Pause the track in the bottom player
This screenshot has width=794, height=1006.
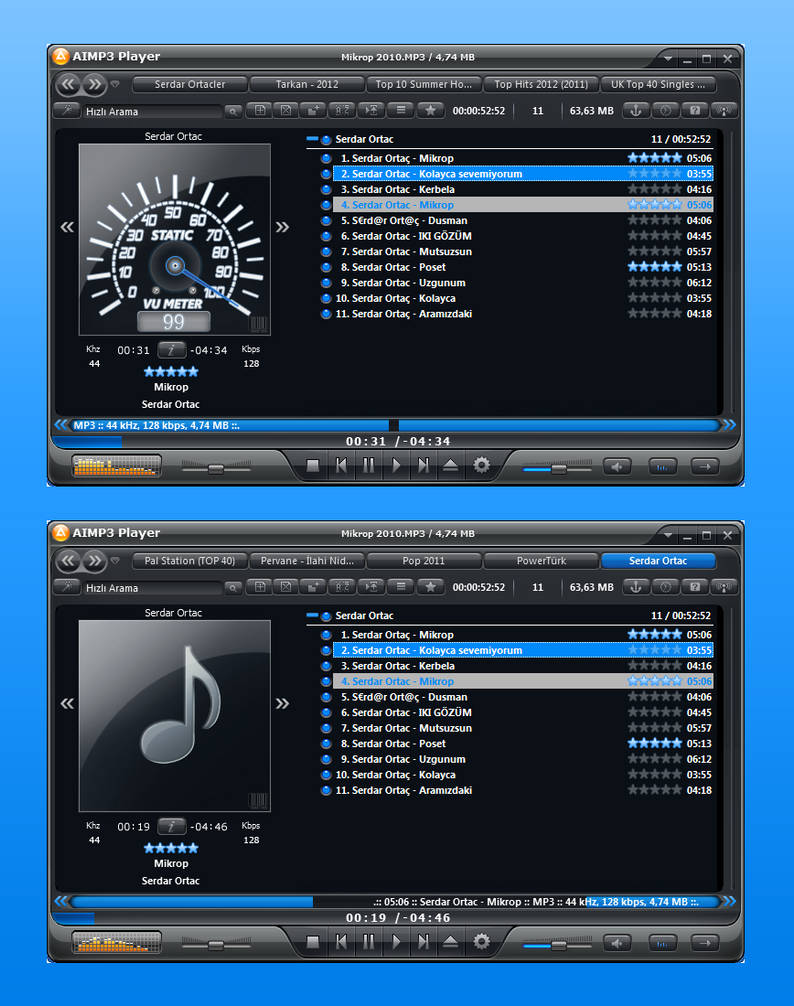pyautogui.click(x=369, y=942)
